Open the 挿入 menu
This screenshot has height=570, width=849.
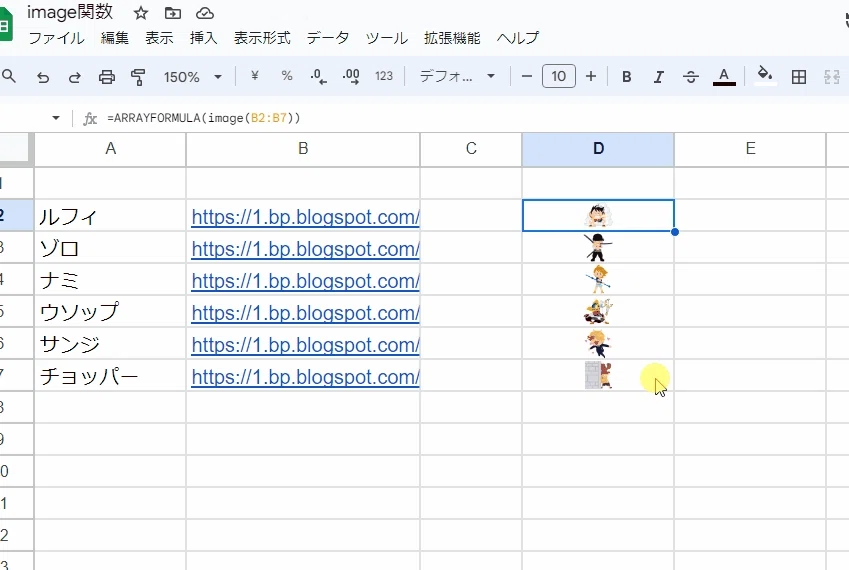(204, 38)
